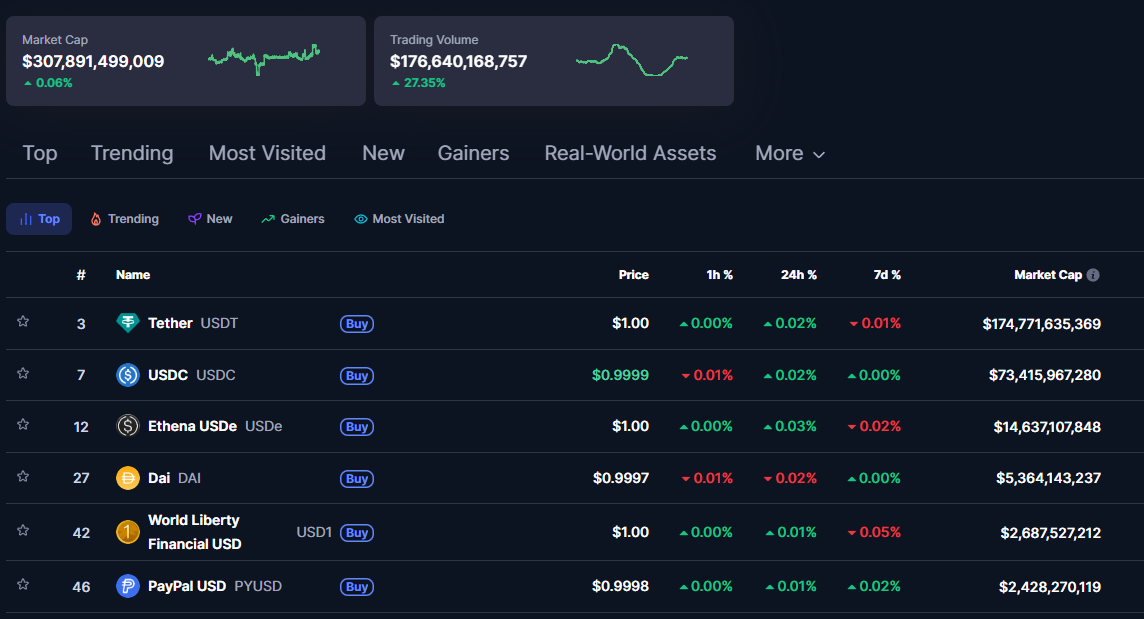Image resolution: width=1144 pixels, height=619 pixels.
Task: Star World Liberty Financial USD in watchlist
Action: (x=23, y=530)
